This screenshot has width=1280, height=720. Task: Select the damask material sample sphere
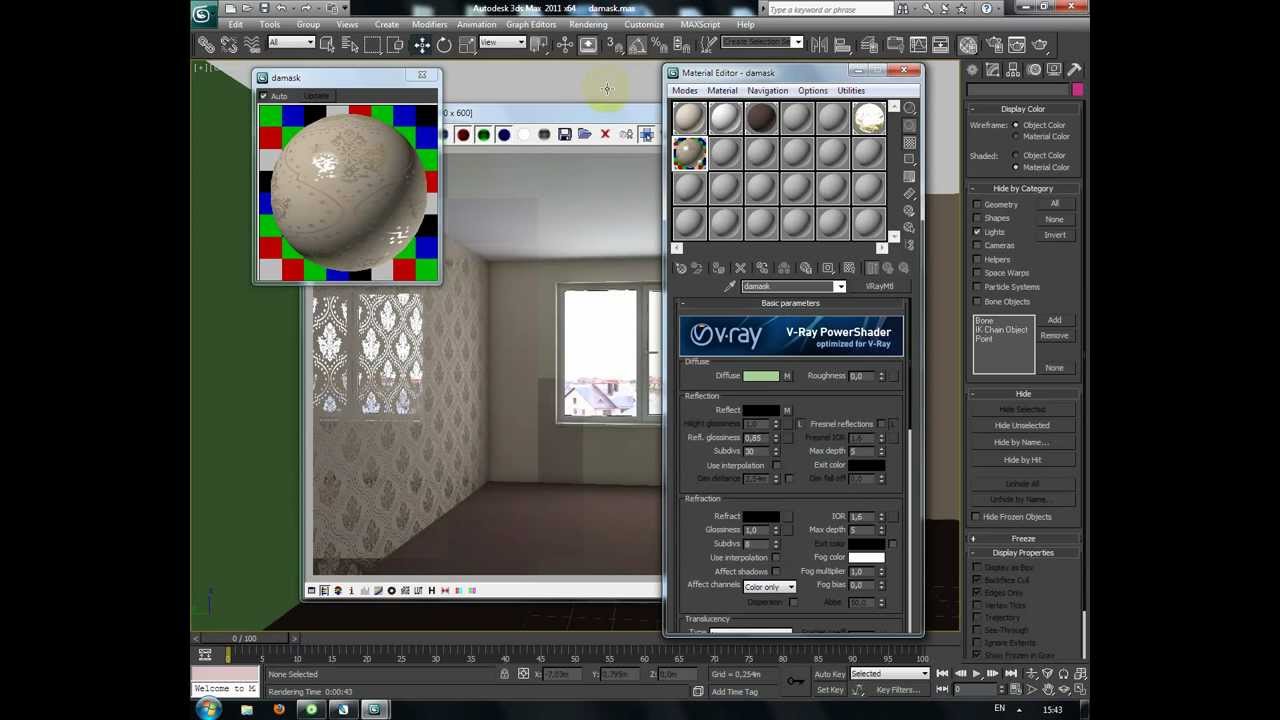pos(689,153)
